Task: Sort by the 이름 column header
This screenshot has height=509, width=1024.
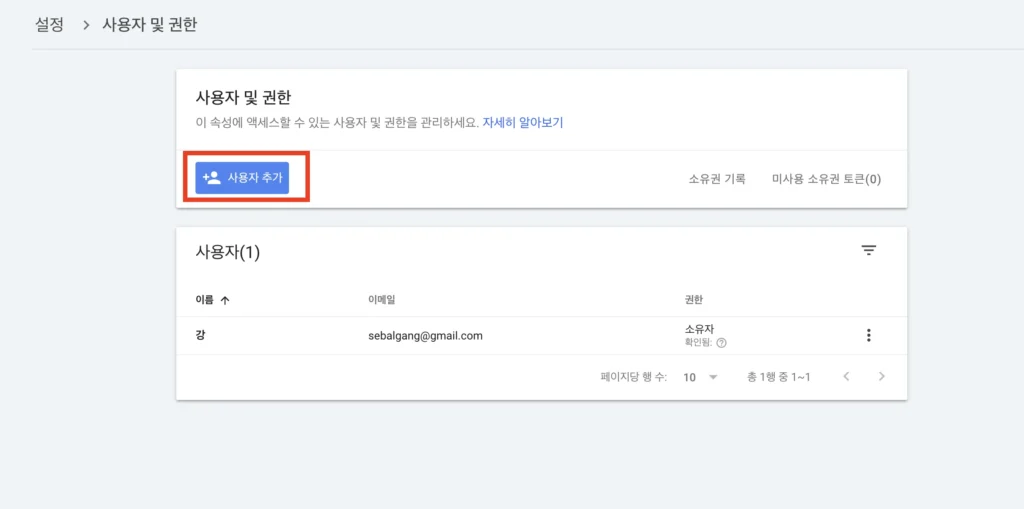Action: [213, 300]
